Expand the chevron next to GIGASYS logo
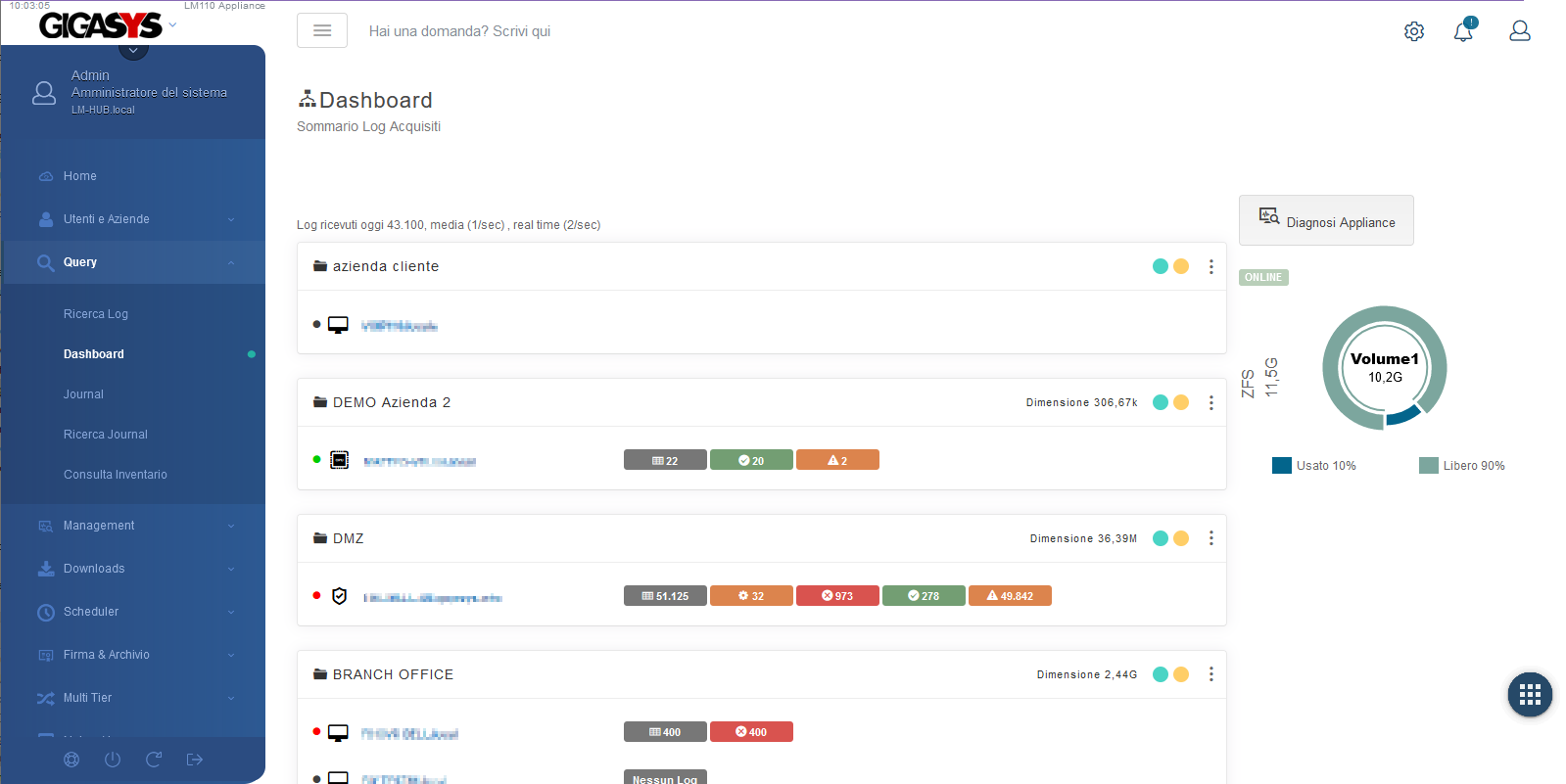The height and width of the screenshot is (784, 1566). coord(173,24)
